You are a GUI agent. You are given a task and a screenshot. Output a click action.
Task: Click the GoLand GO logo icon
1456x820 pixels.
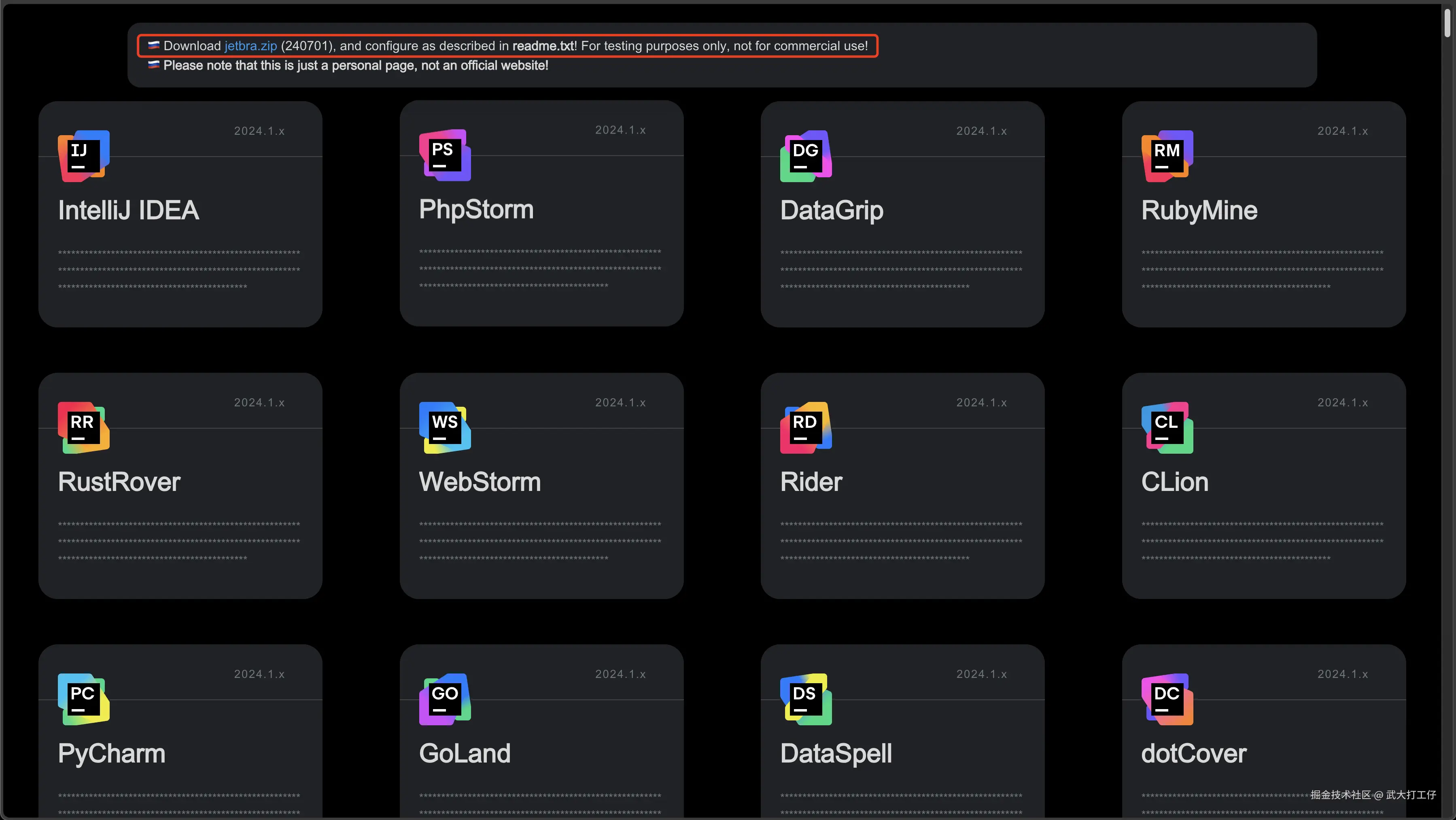click(445, 699)
